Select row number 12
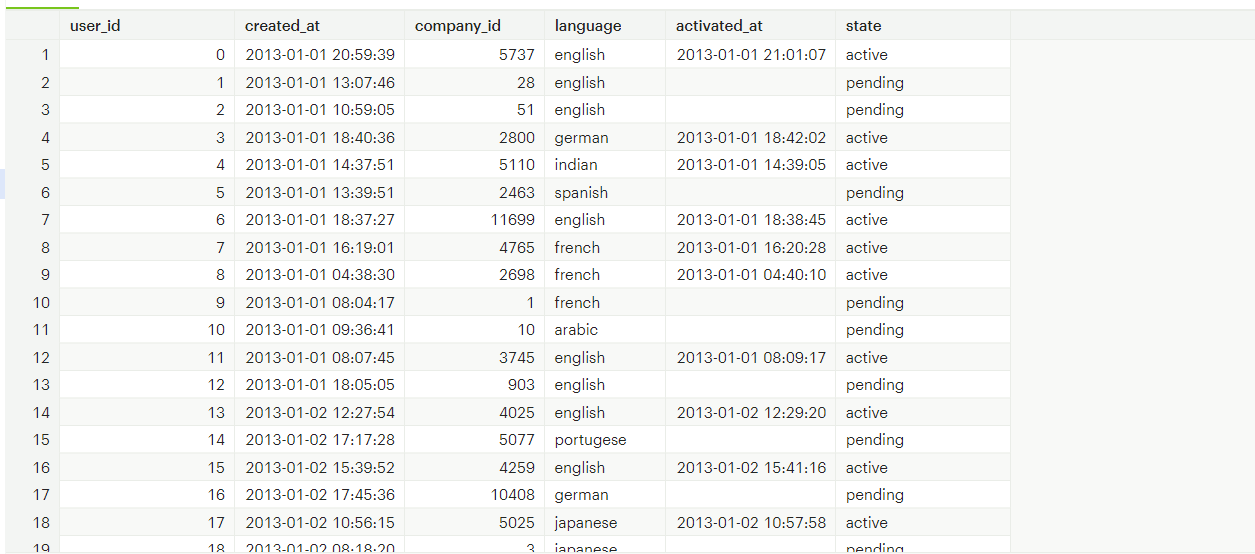This screenshot has width=1255, height=554. pyautogui.click(x=32, y=357)
